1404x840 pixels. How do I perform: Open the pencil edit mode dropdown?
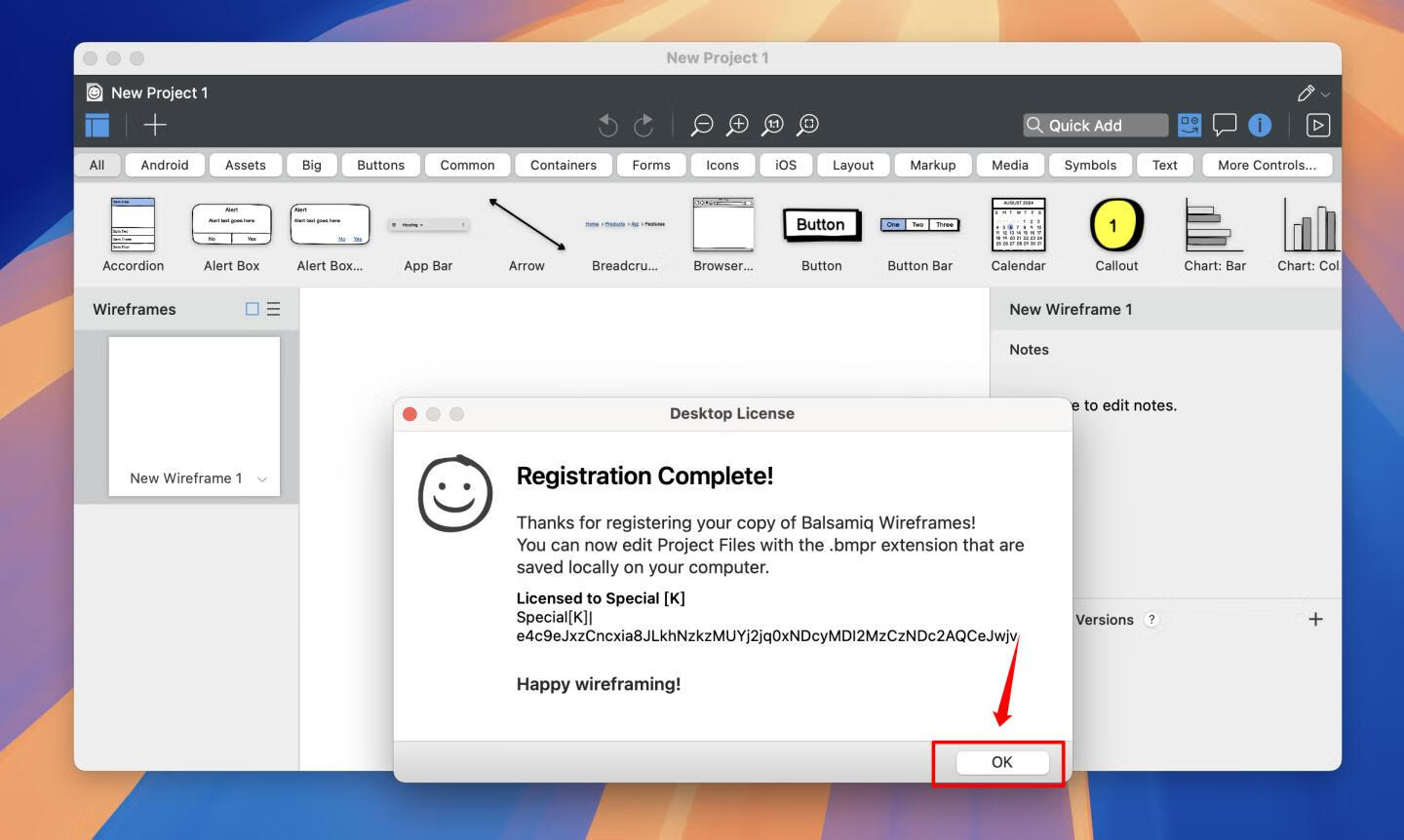point(1313,93)
